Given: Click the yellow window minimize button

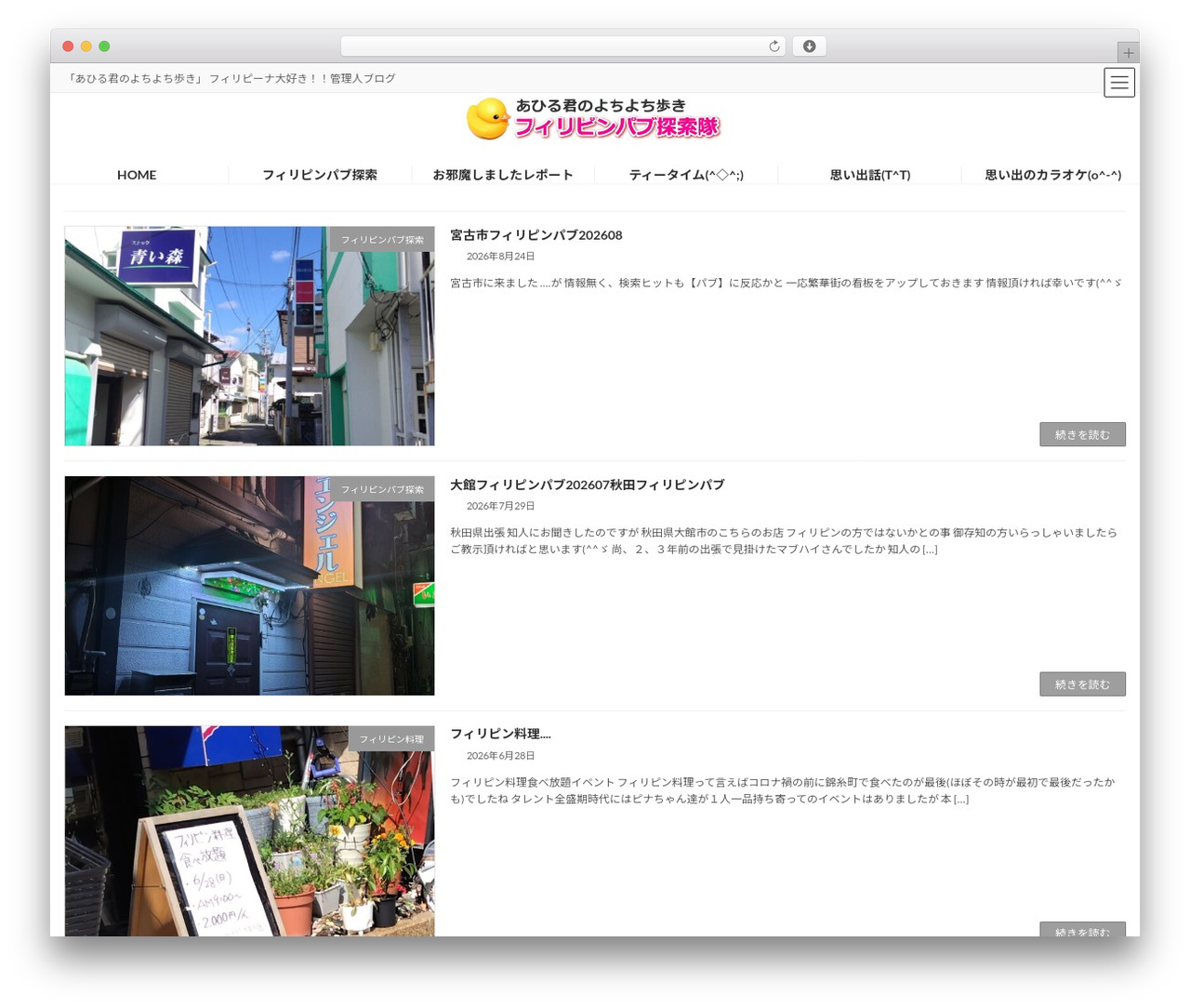Looking at the screenshot, I should tap(86, 46).
